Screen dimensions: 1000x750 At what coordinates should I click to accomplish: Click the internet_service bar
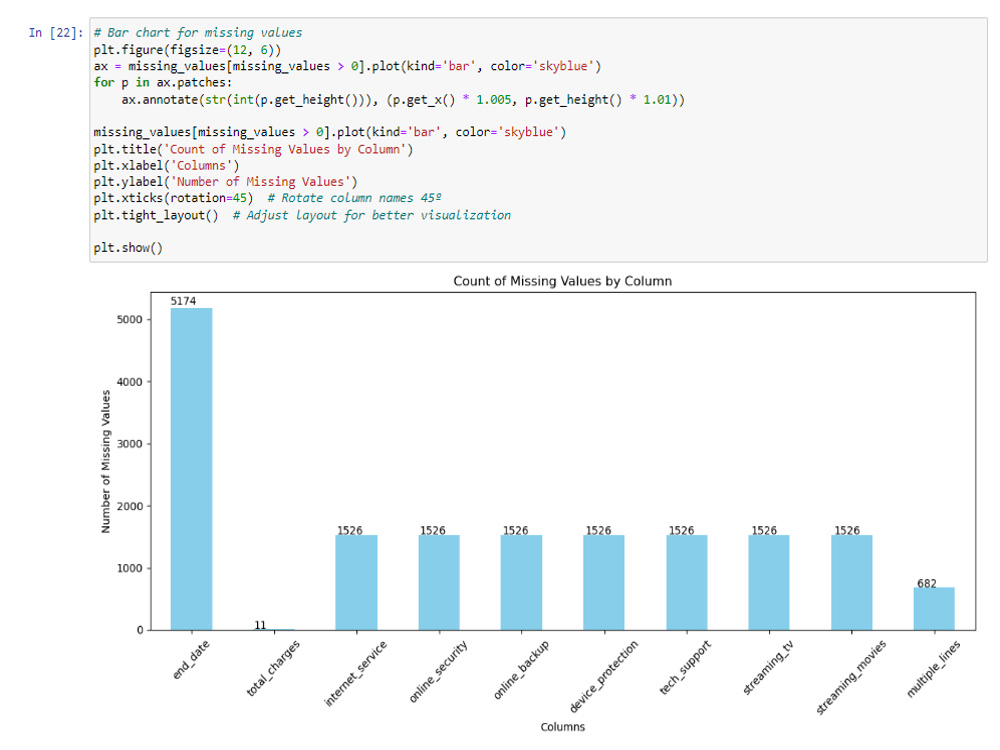[357, 582]
